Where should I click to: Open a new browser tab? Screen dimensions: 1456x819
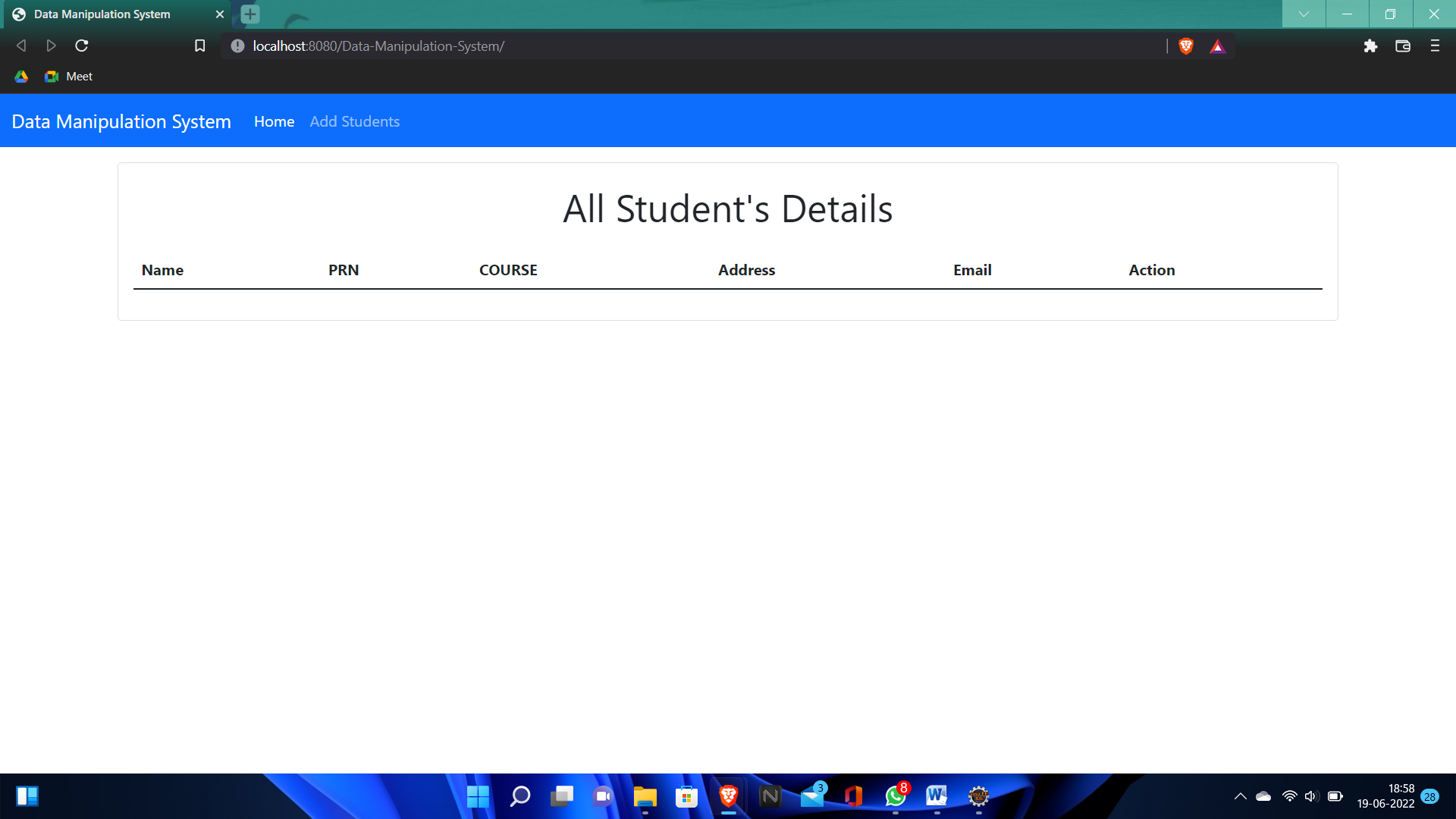(250, 14)
